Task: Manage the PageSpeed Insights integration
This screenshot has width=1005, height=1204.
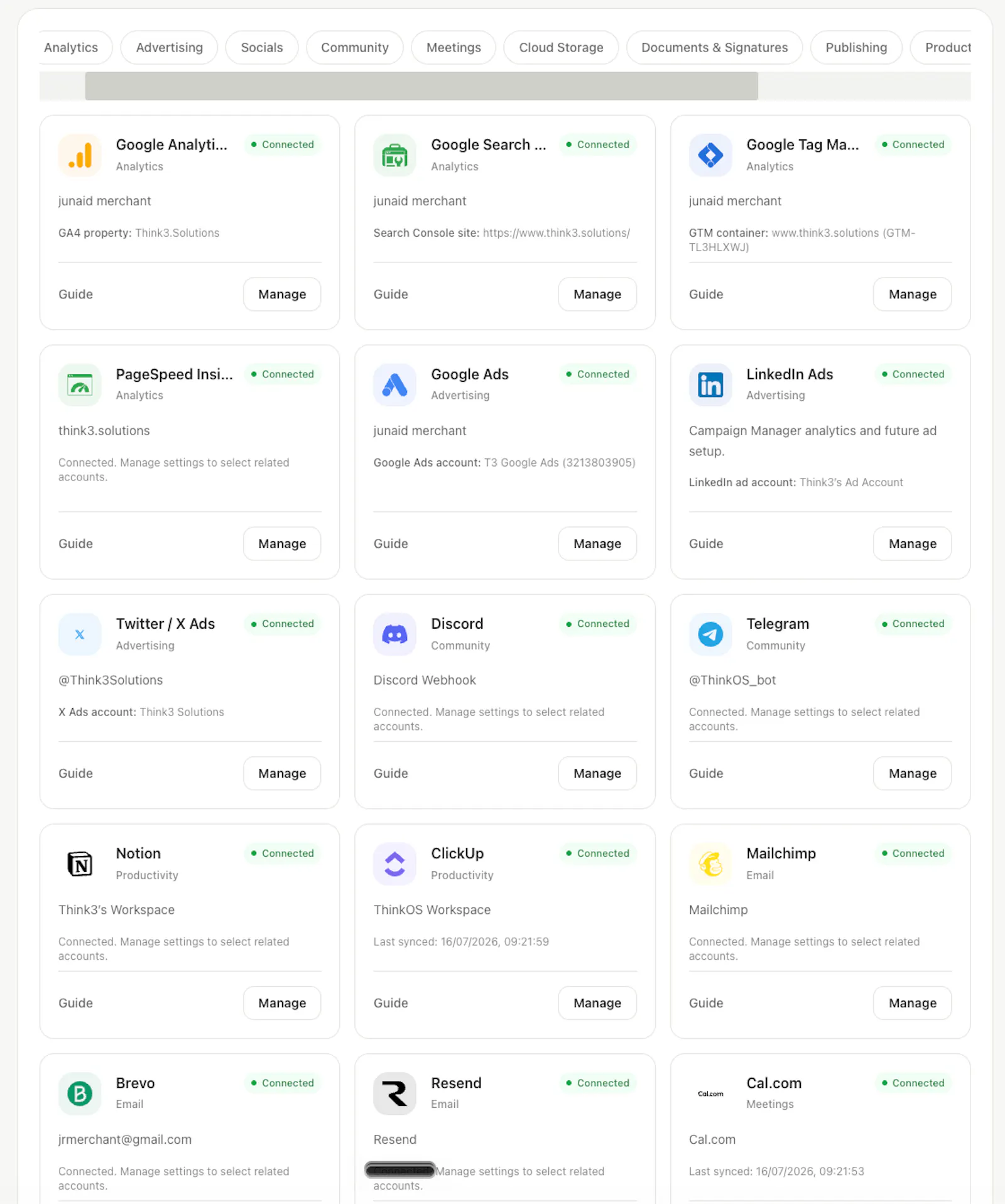Action: click(x=282, y=543)
